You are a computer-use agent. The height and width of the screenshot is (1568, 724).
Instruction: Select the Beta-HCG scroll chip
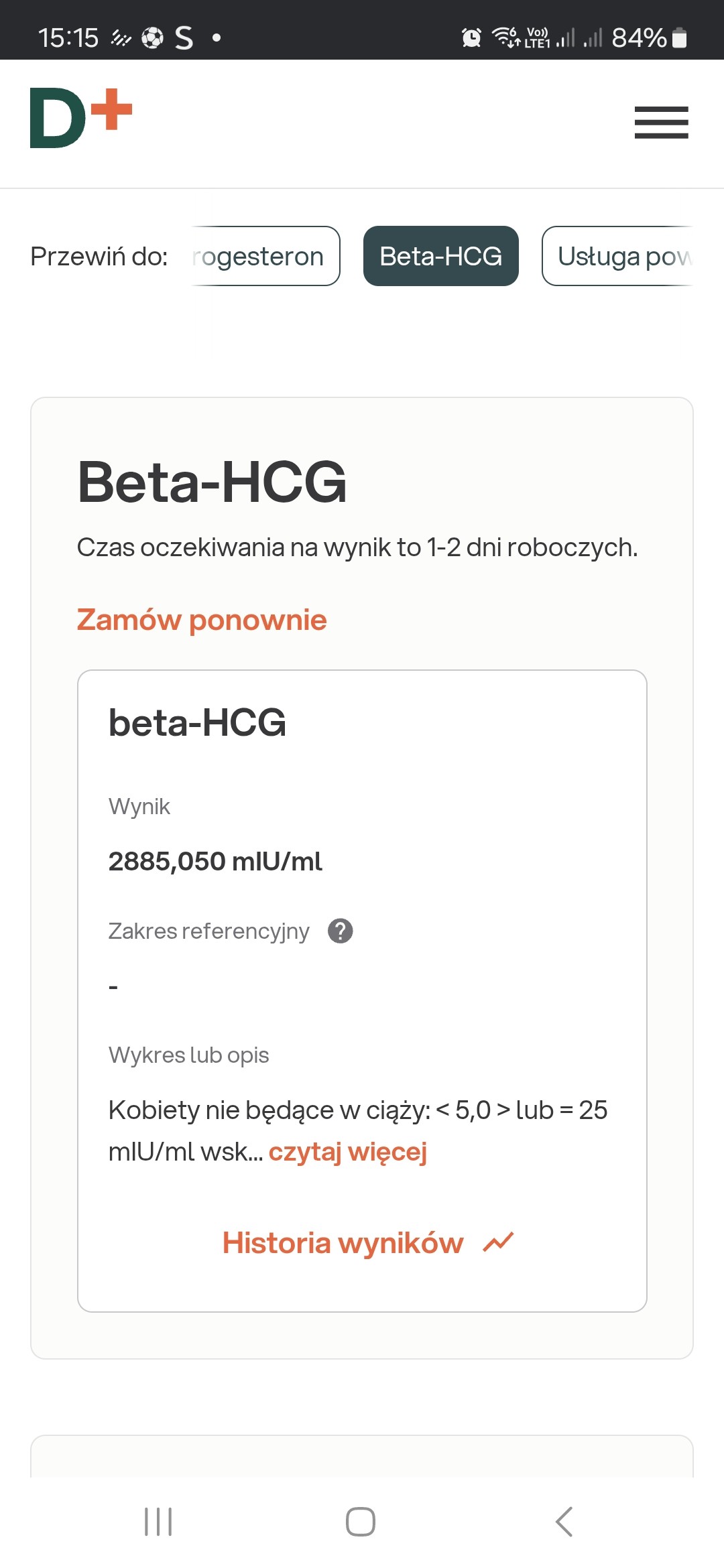440,256
